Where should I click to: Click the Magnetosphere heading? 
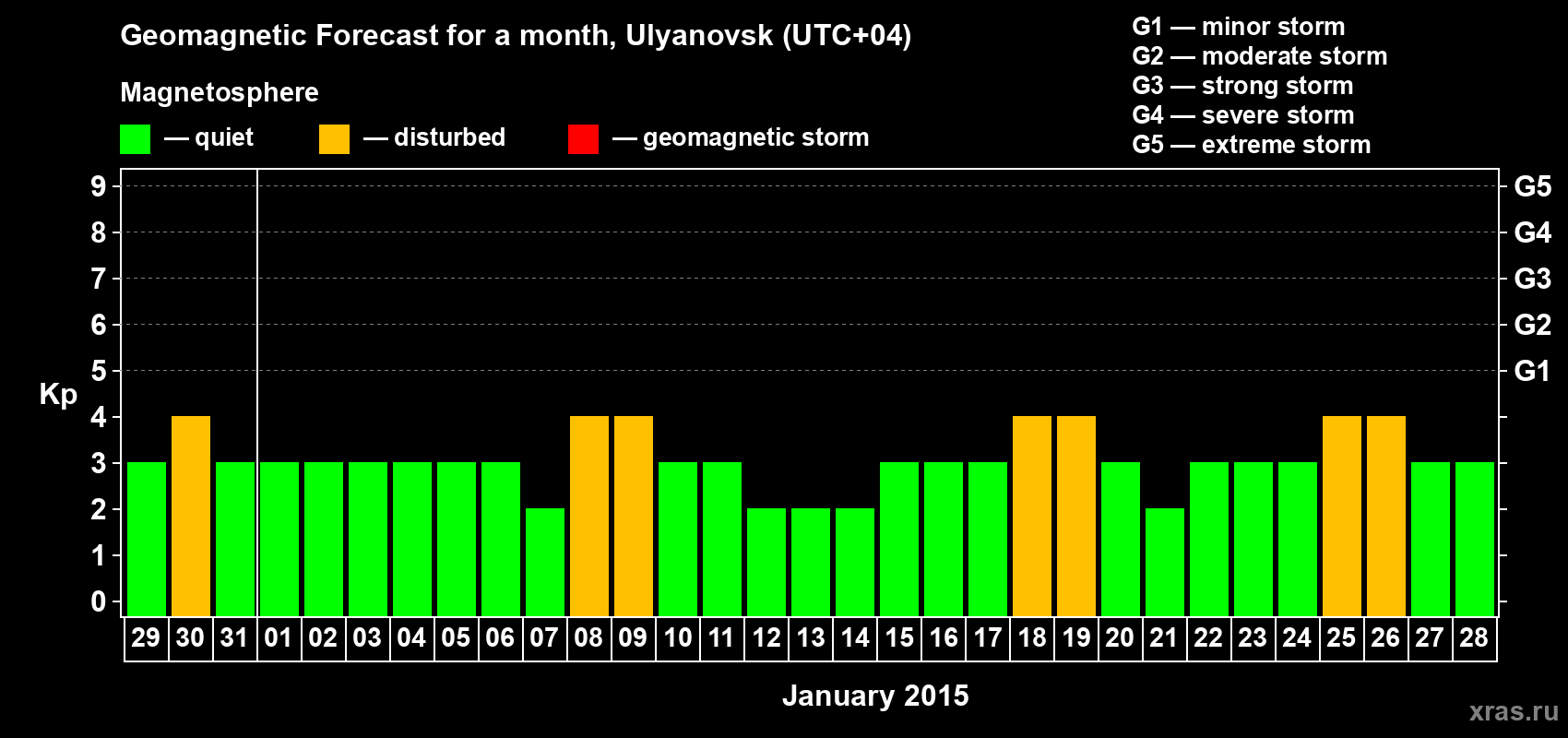tap(220, 92)
